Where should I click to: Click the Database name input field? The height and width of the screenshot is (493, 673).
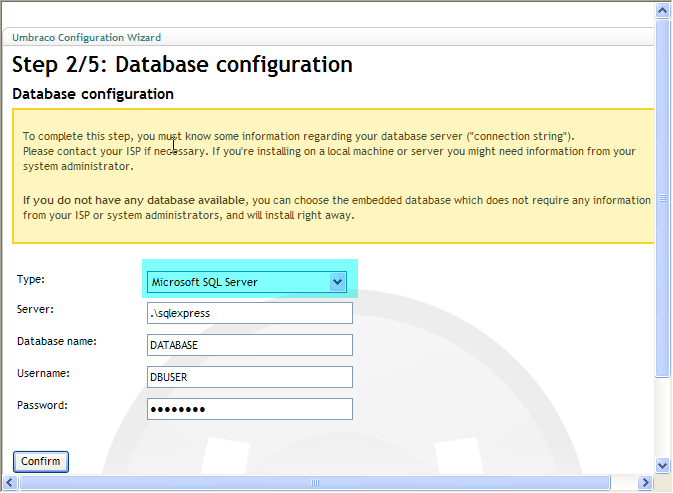[250, 345]
